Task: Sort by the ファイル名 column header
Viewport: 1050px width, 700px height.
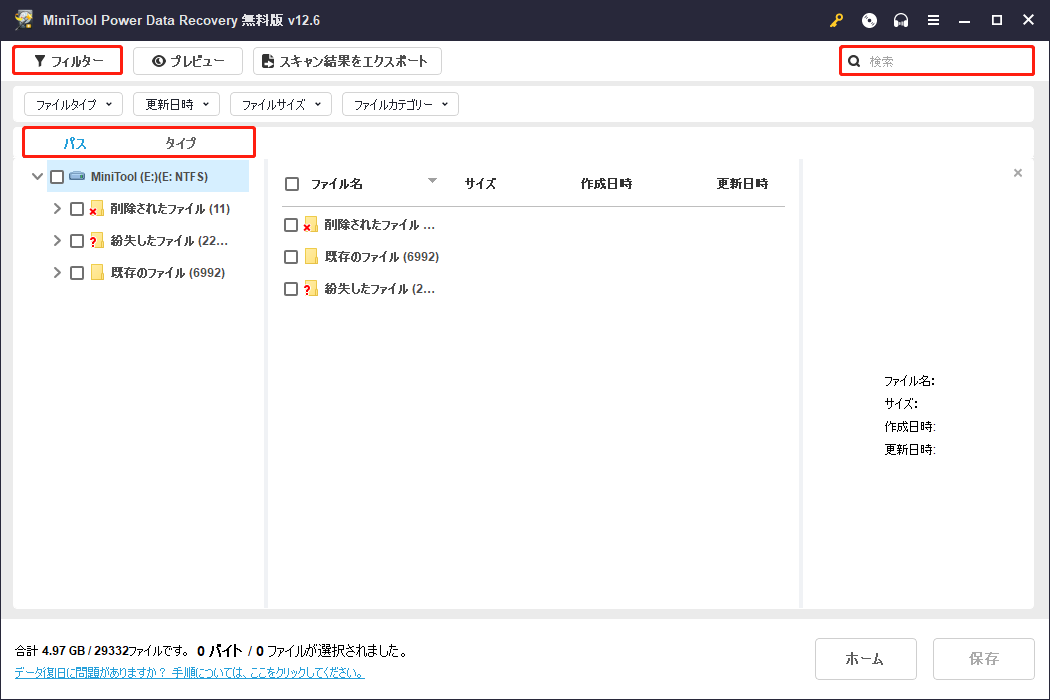Action: pos(336,184)
